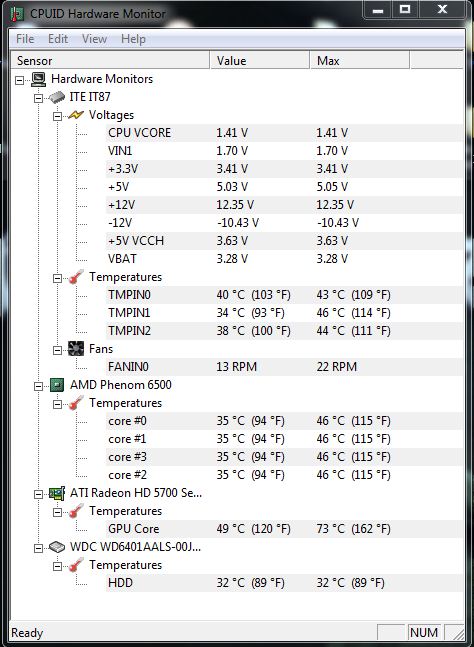474x647 pixels.
Task: Click the NUM indicator in status bar
Action: click(424, 633)
